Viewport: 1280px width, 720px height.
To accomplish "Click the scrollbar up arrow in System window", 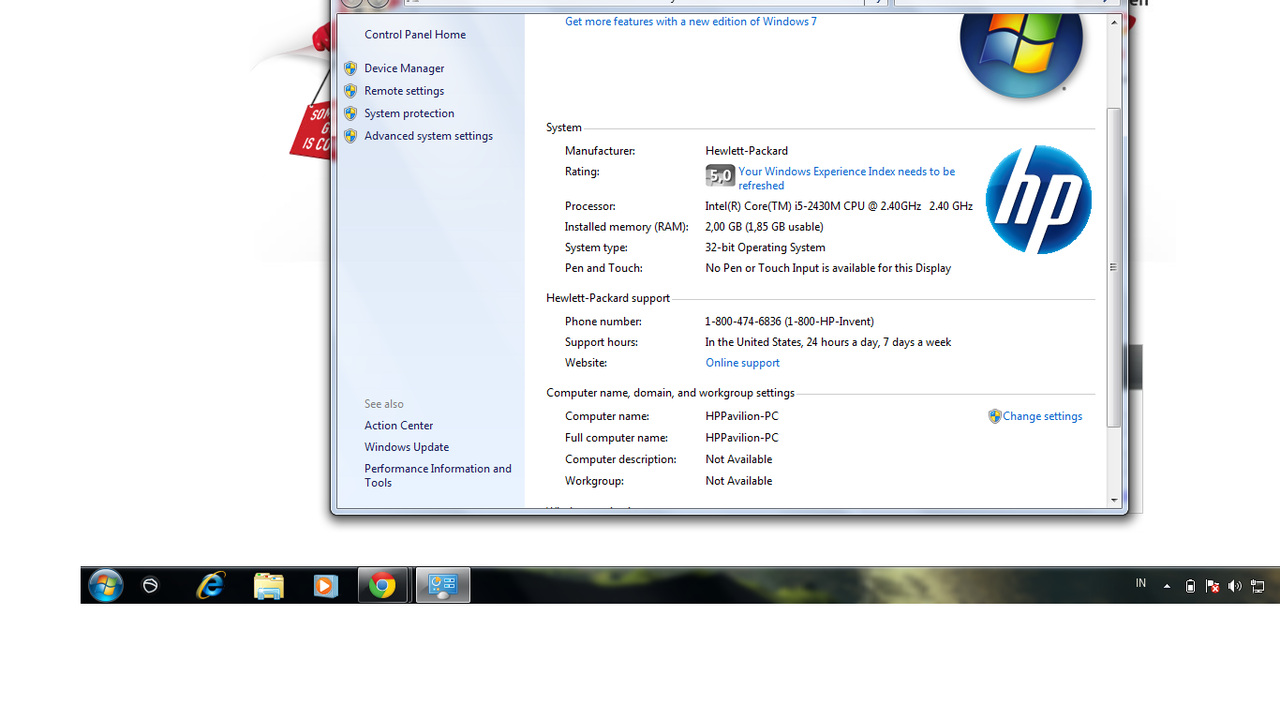I will click(1114, 22).
